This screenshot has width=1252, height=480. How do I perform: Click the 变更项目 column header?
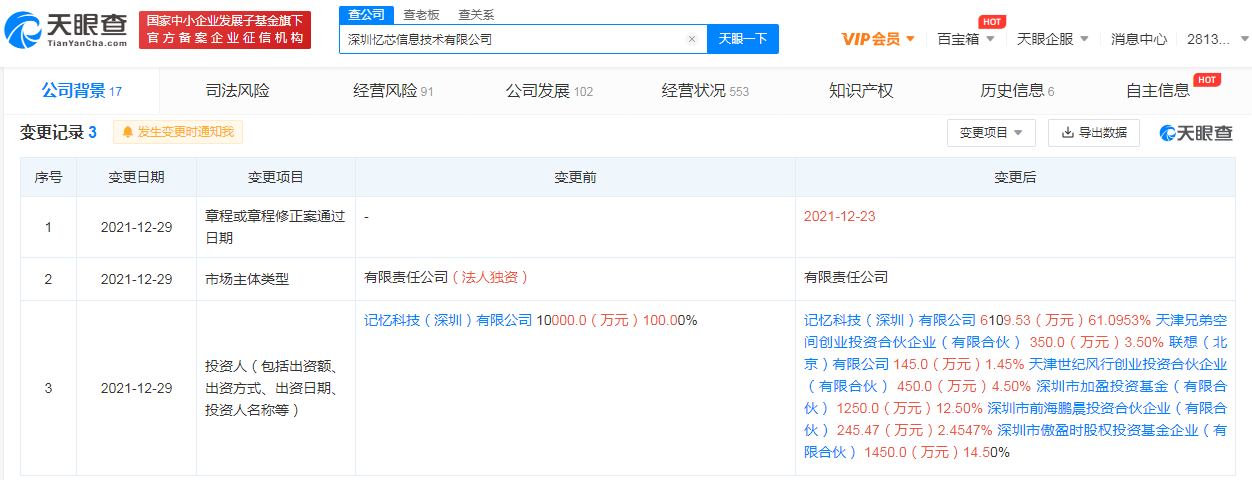point(275,177)
